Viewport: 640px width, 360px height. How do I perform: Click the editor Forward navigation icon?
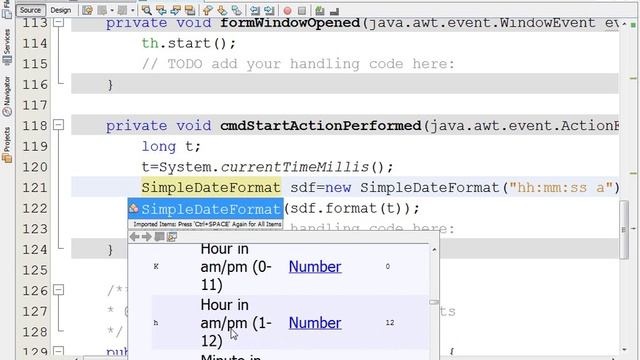[122, 10]
